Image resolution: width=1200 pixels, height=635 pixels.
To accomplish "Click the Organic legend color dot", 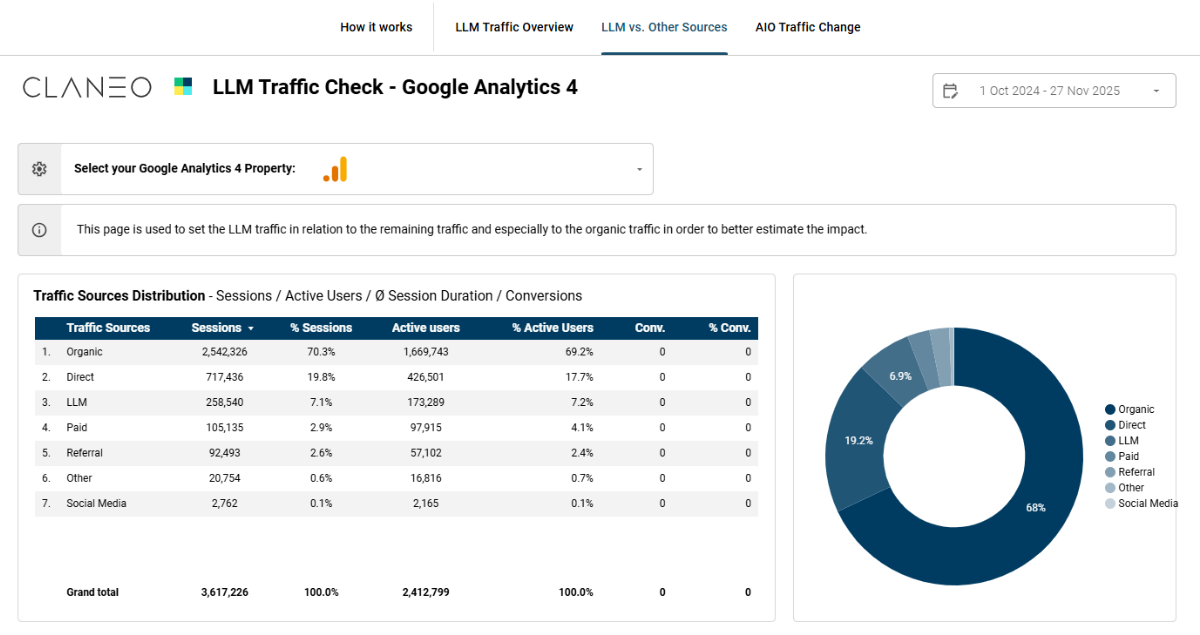I will [x=1110, y=410].
